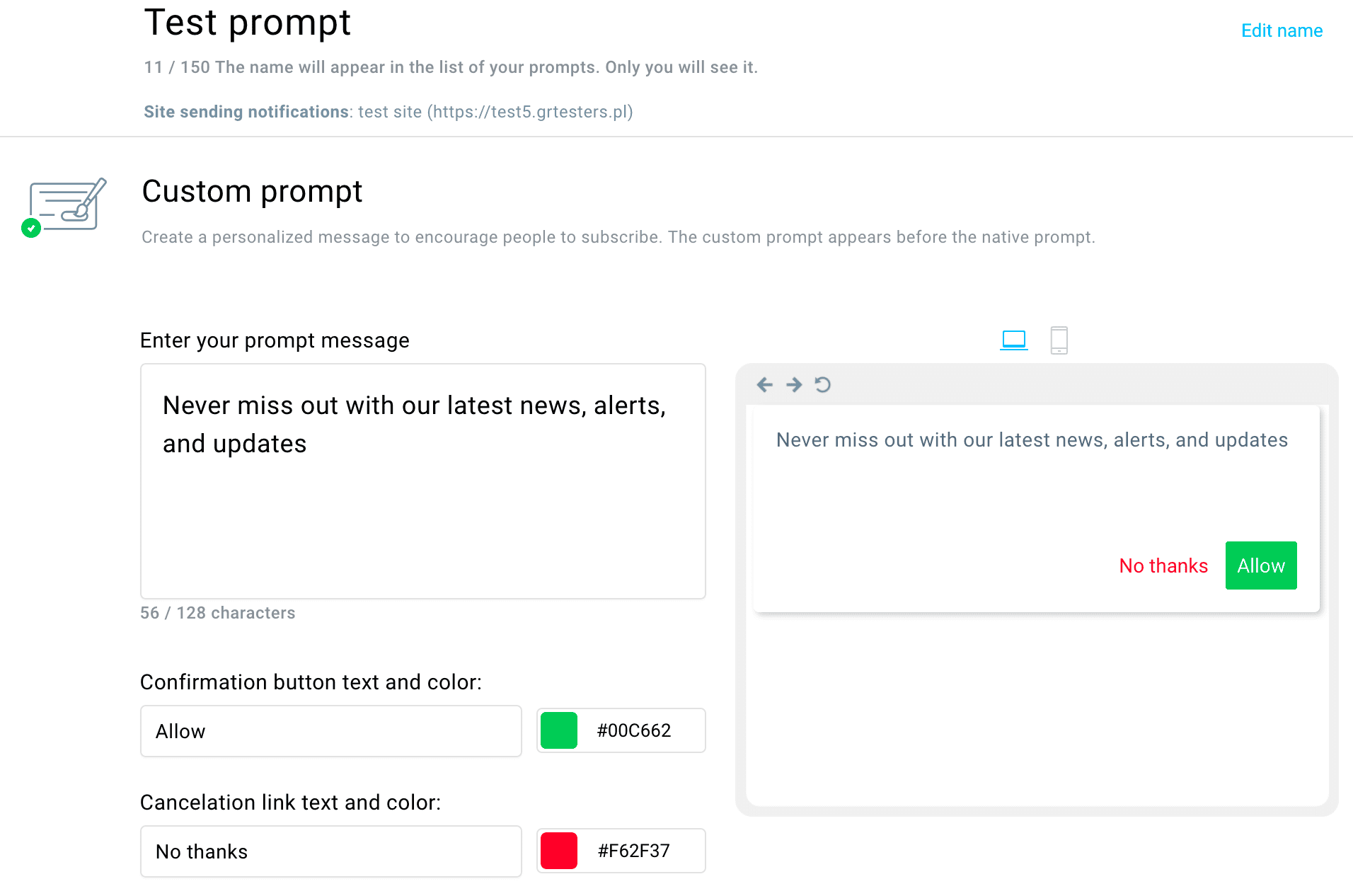The height and width of the screenshot is (896, 1353).
Task: Click the preview browser reload icon
Action: [x=822, y=384]
